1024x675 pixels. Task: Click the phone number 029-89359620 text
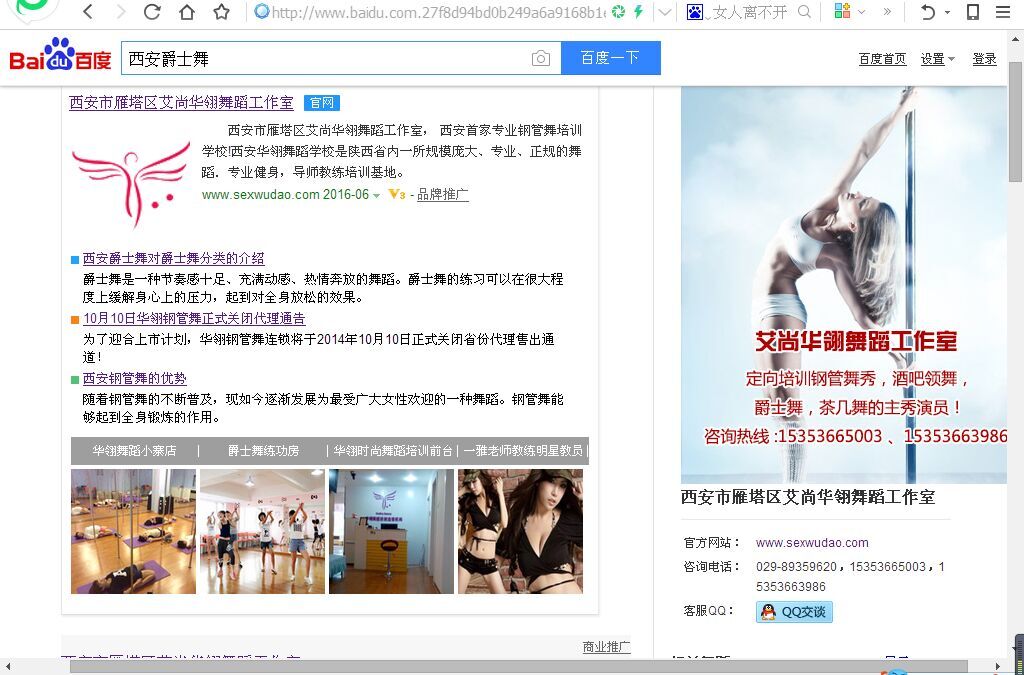click(x=796, y=567)
